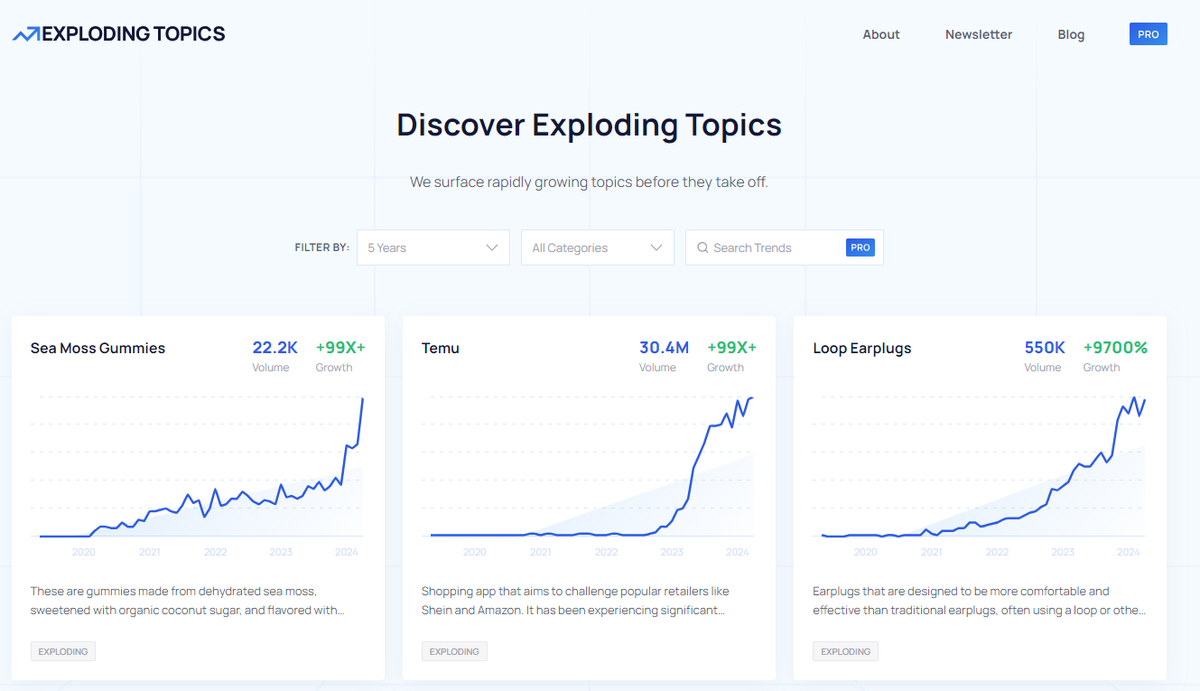This screenshot has width=1200, height=691.
Task: Open the About menu item
Action: [x=881, y=34]
